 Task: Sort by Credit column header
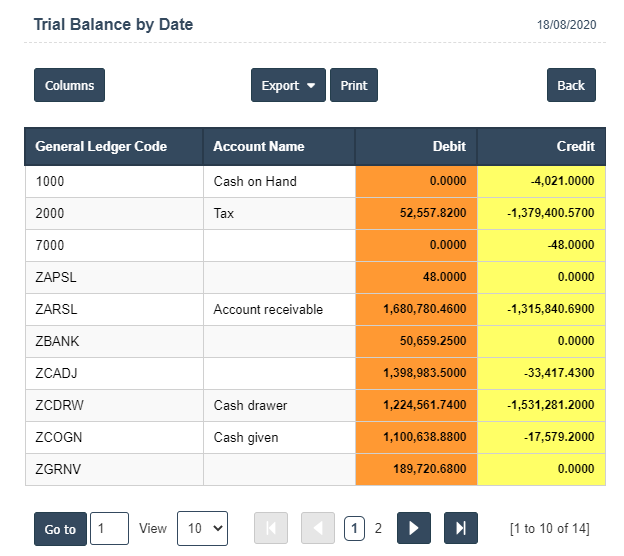point(575,146)
